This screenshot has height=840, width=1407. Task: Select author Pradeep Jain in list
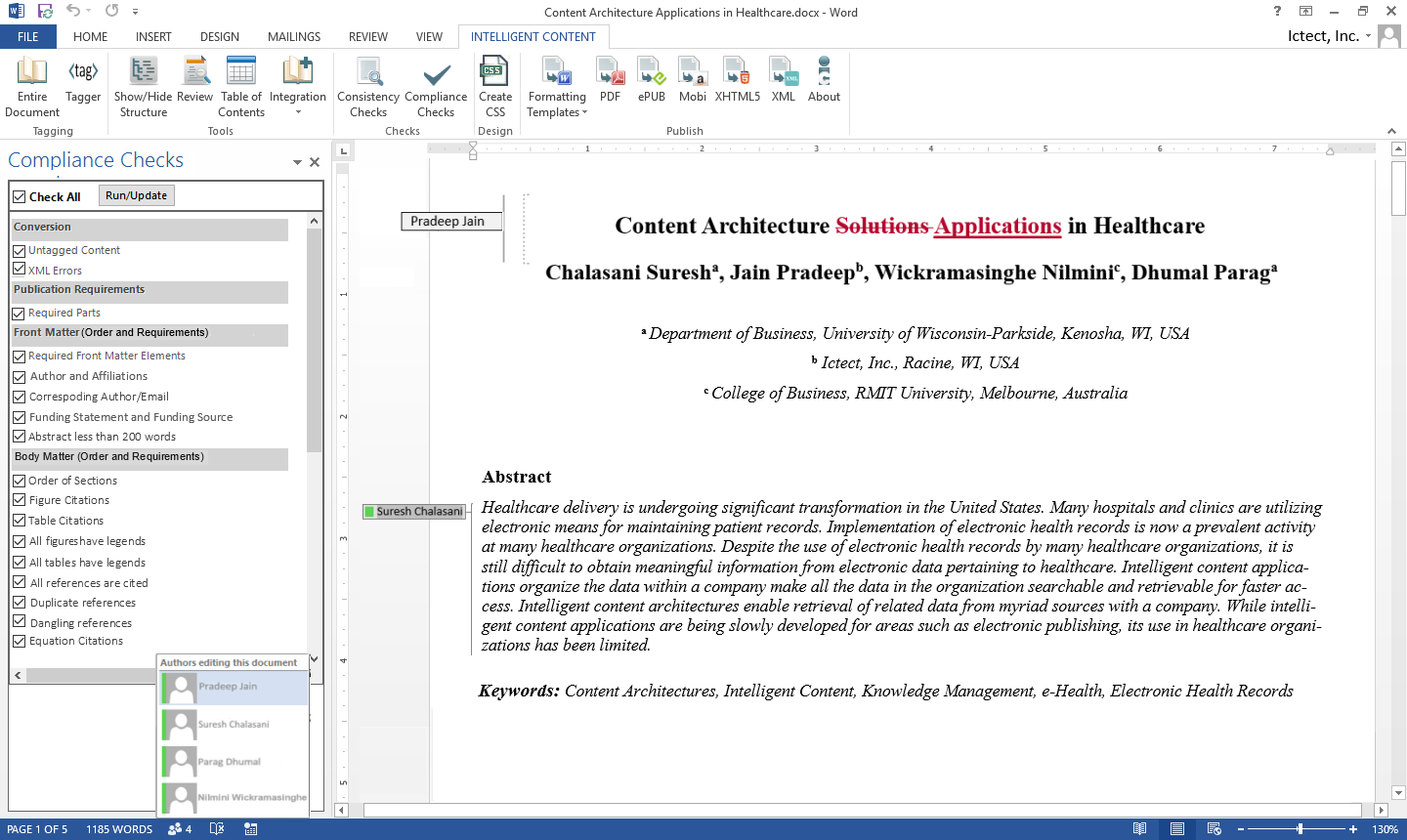pyautogui.click(x=234, y=687)
